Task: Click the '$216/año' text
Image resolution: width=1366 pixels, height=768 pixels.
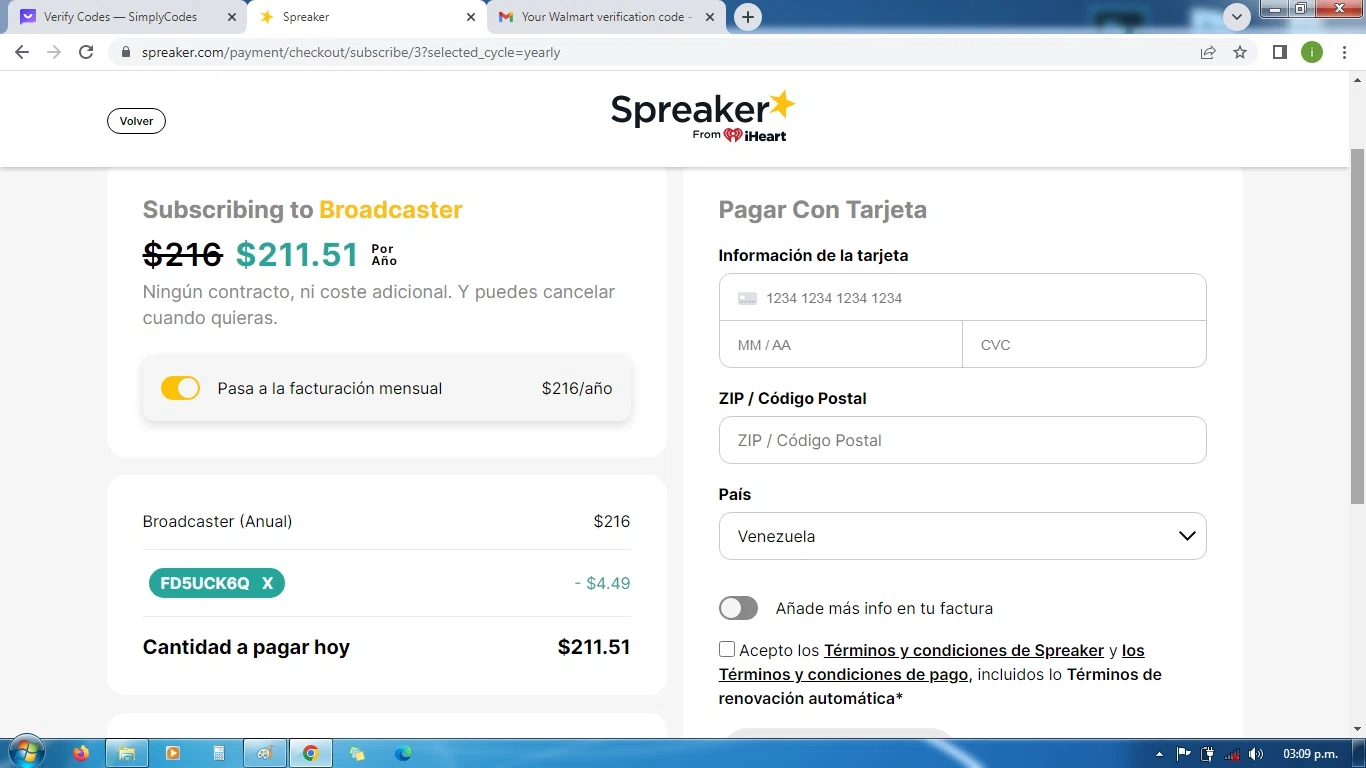Action: coord(577,388)
